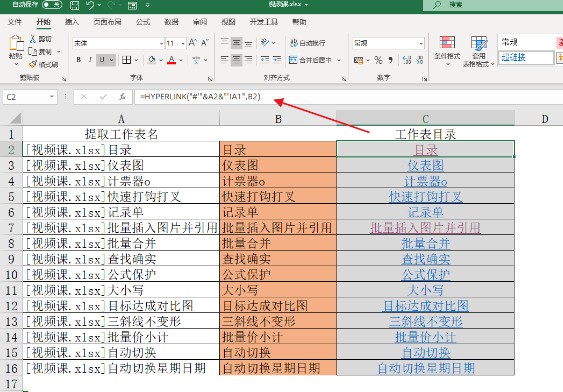The height and width of the screenshot is (392, 563).
Task: Click the Undo arrow icon
Action: pos(90,5)
